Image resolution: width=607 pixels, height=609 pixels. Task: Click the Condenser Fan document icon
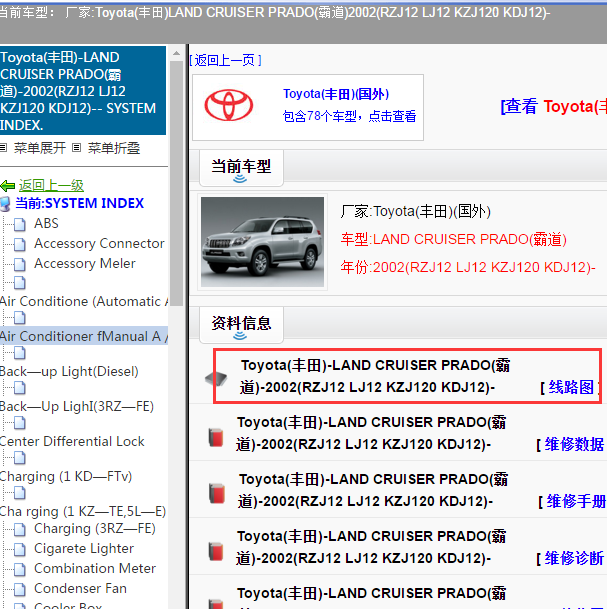point(19,590)
